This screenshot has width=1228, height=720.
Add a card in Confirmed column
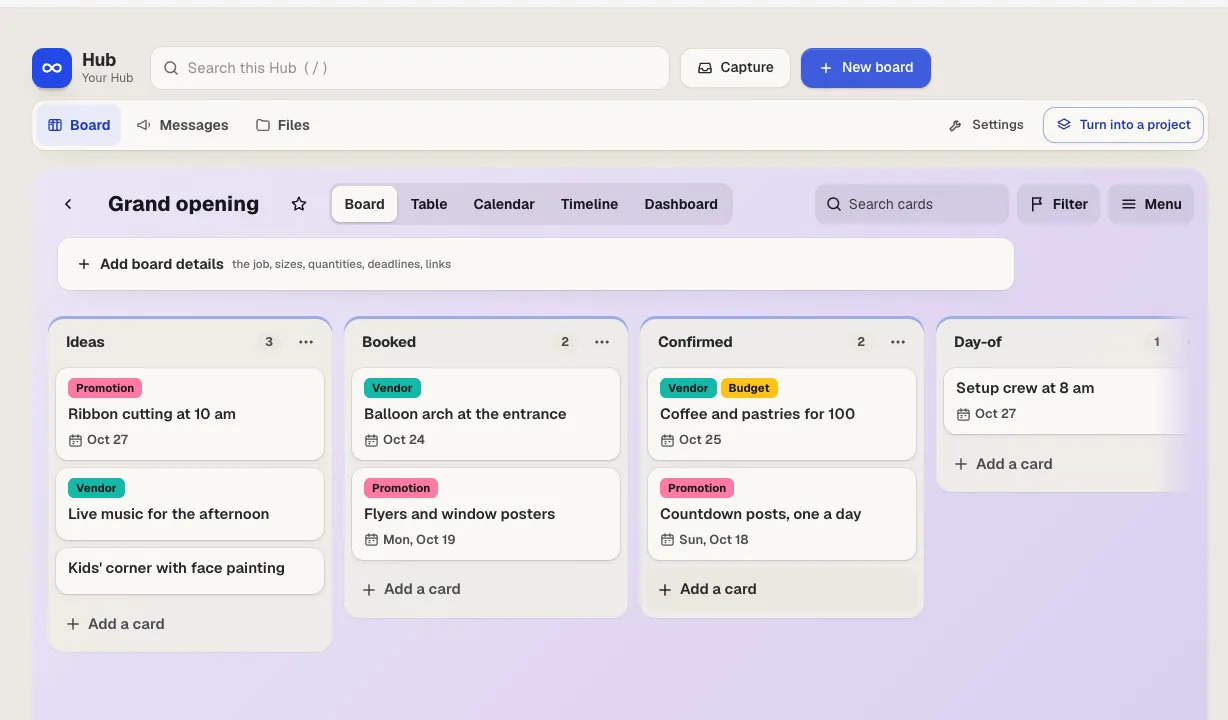(x=782, y=589)
